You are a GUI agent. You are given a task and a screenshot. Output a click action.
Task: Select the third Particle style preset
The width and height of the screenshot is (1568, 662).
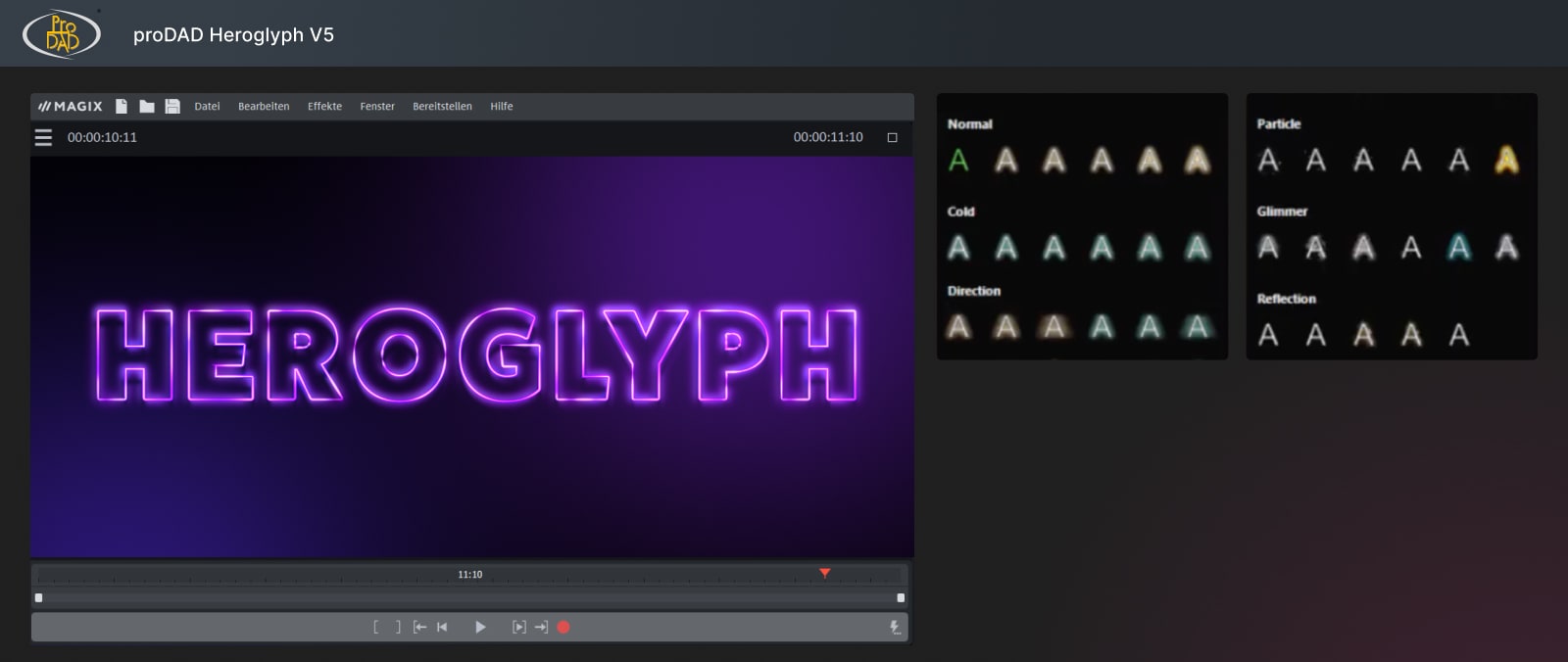pyautogui.click(x=1363, y=160)
